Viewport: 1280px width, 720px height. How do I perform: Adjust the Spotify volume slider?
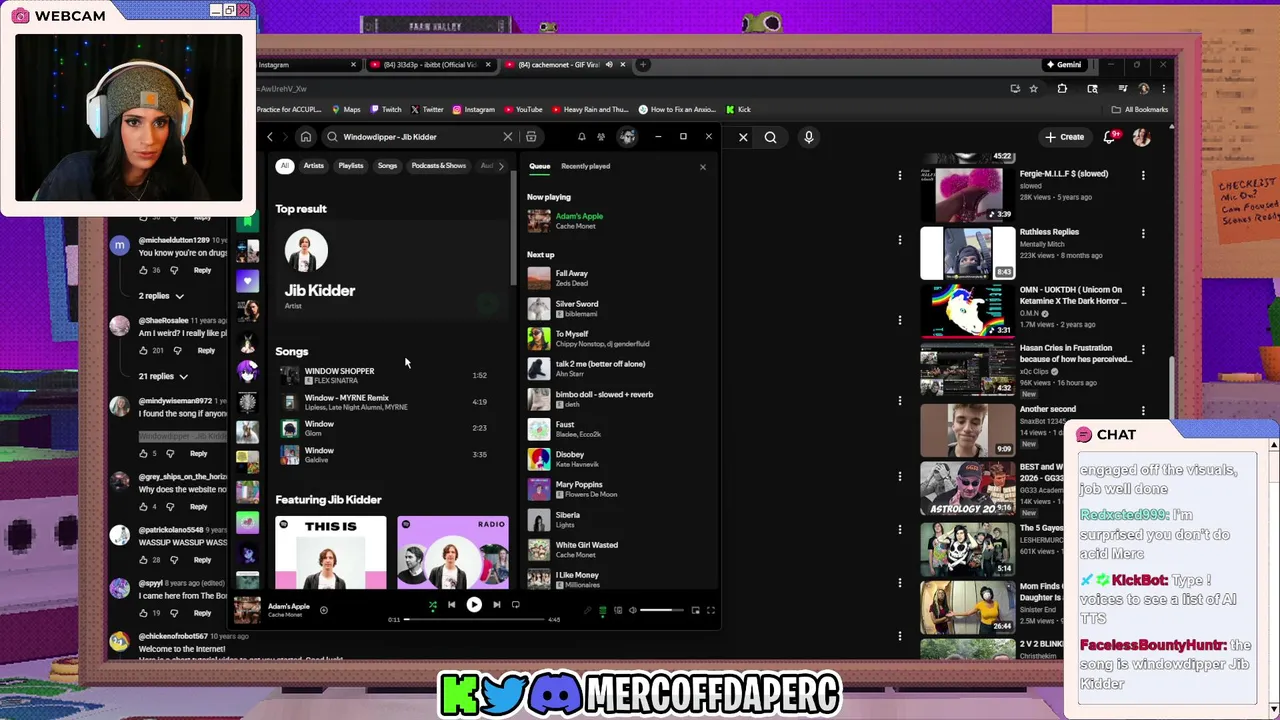(x=662, y=610)
